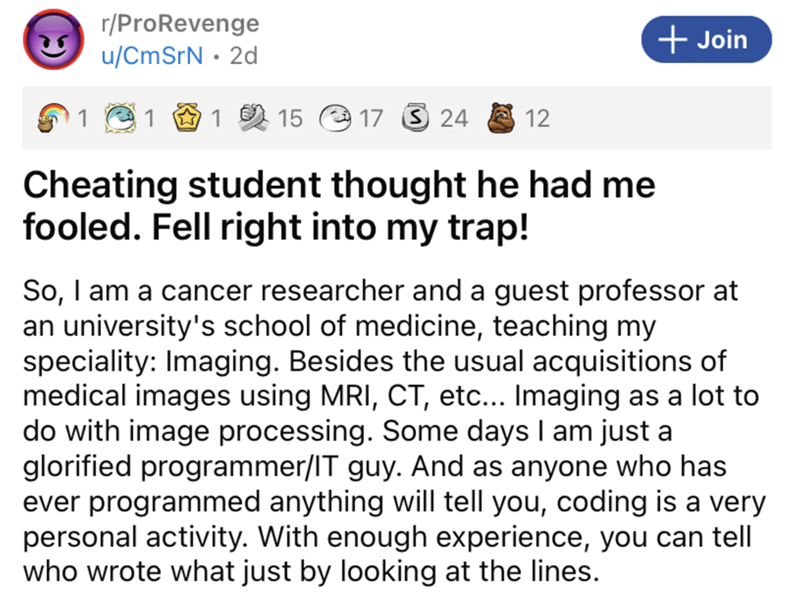Click the count 12 beside bear award

coord(537,120)
